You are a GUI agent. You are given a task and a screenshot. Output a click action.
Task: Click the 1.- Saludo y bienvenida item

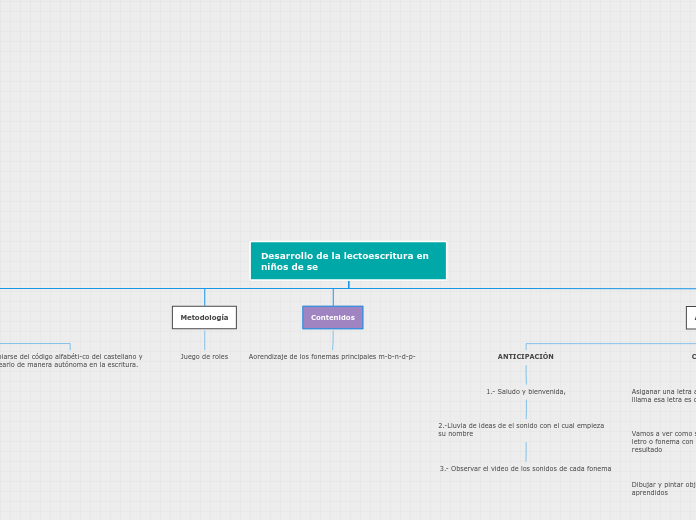pos(526,392)
